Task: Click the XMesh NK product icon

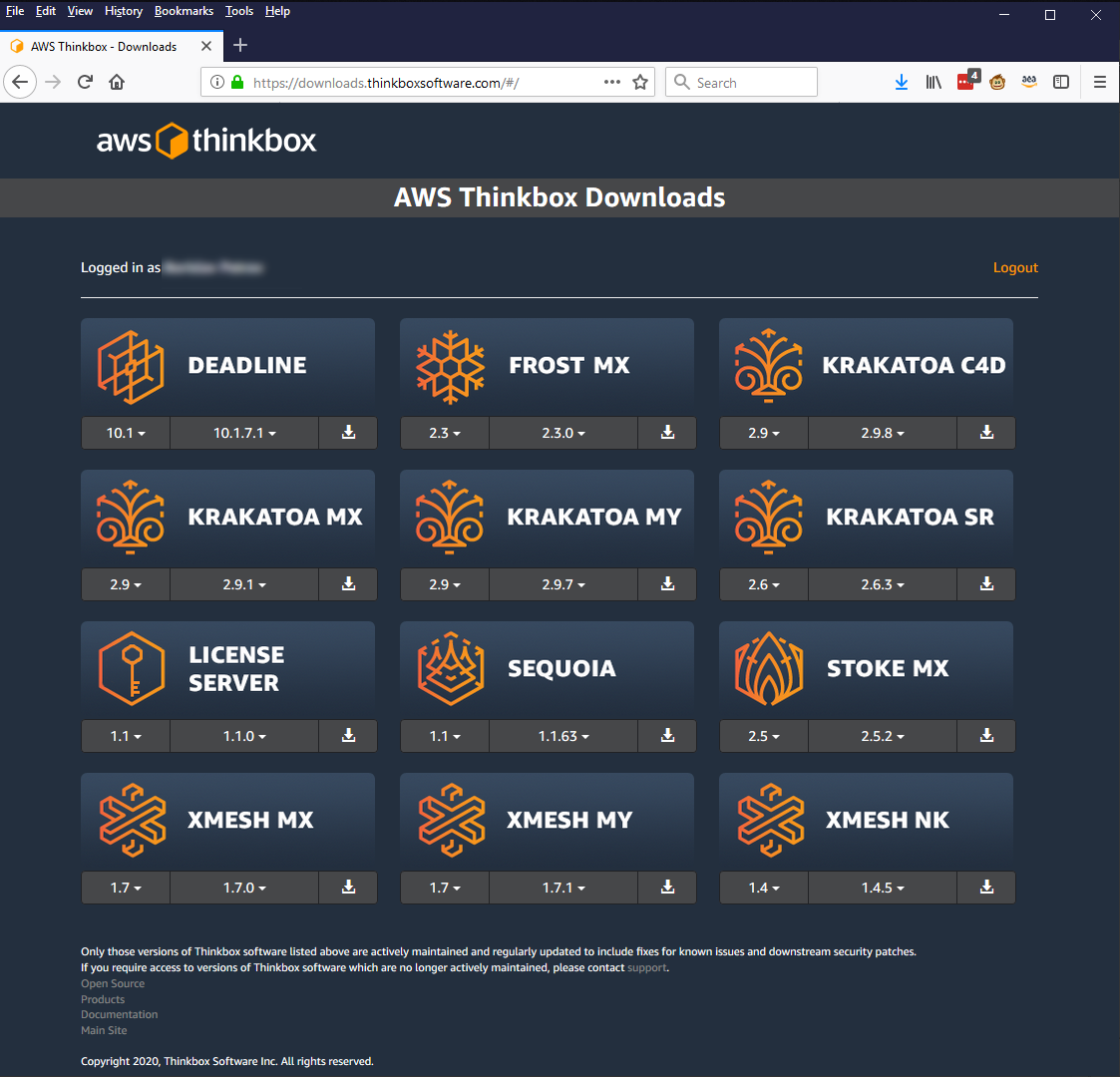Action: [x=768, y=820]
